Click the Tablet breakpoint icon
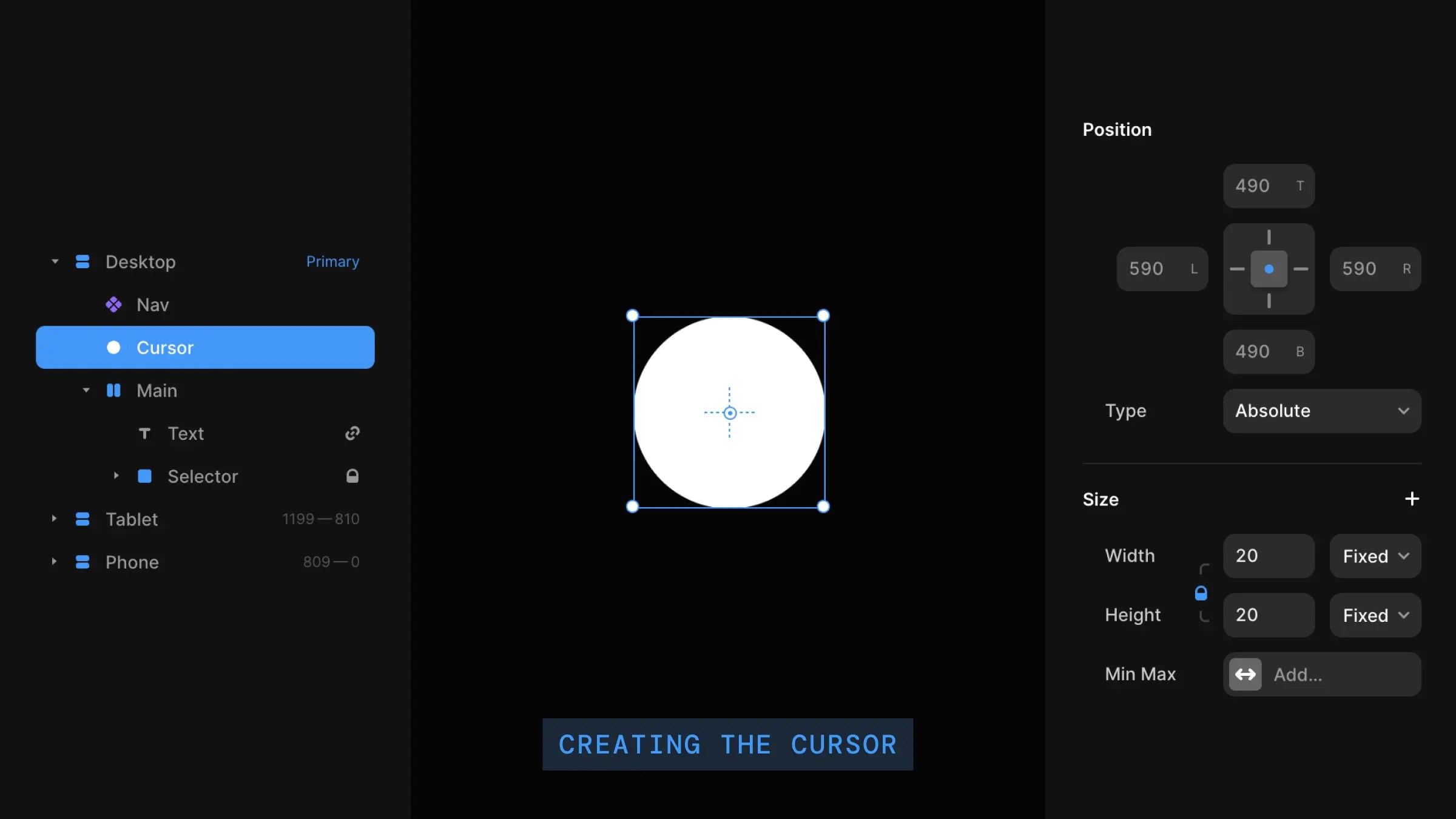This screenshot has height=819, width=1456. [82, 519]
